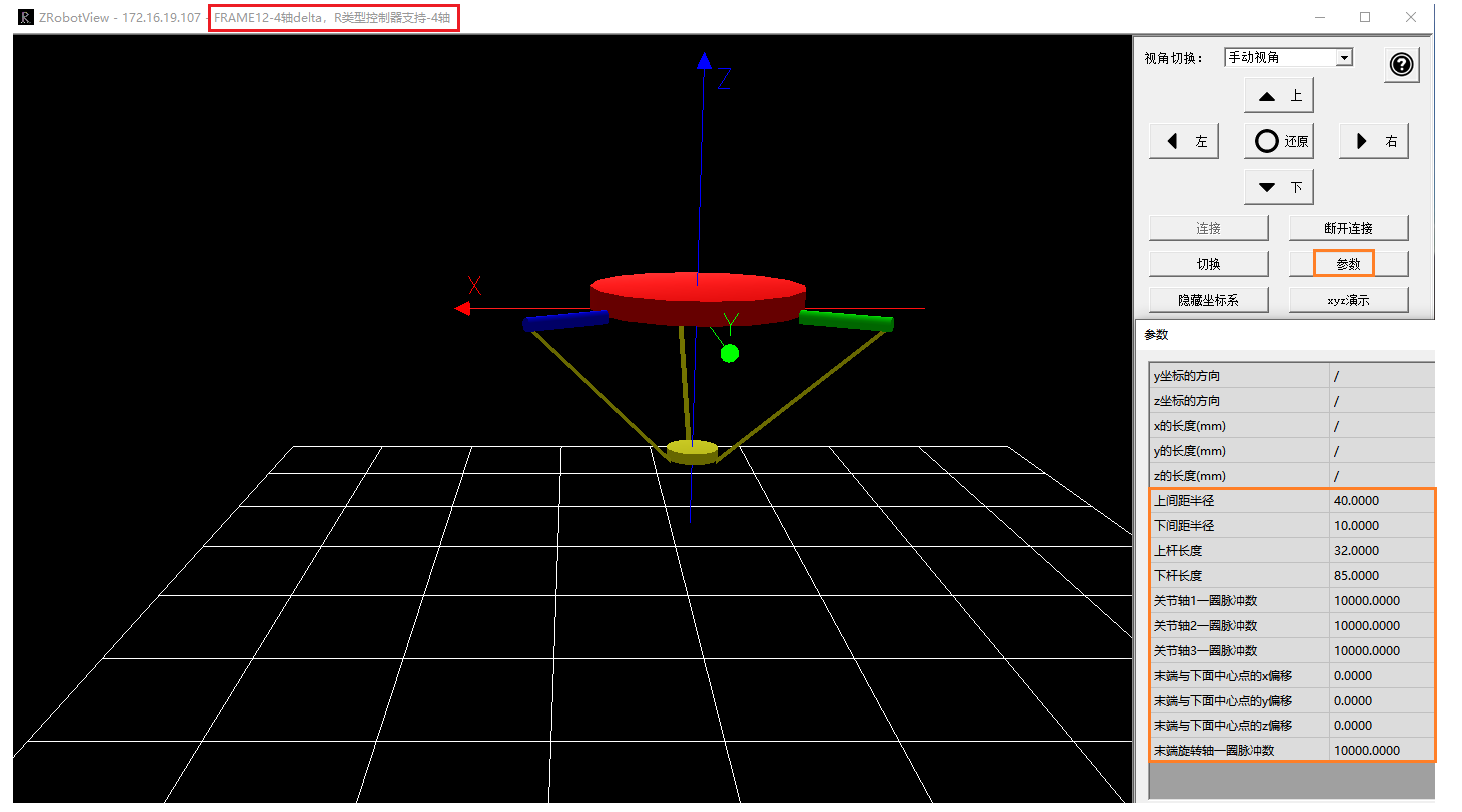Click 末端与下面中心点的y偏移 value cell
Image resolution: width=1462 pixels, height=812 pixels.
point(1382,700)
